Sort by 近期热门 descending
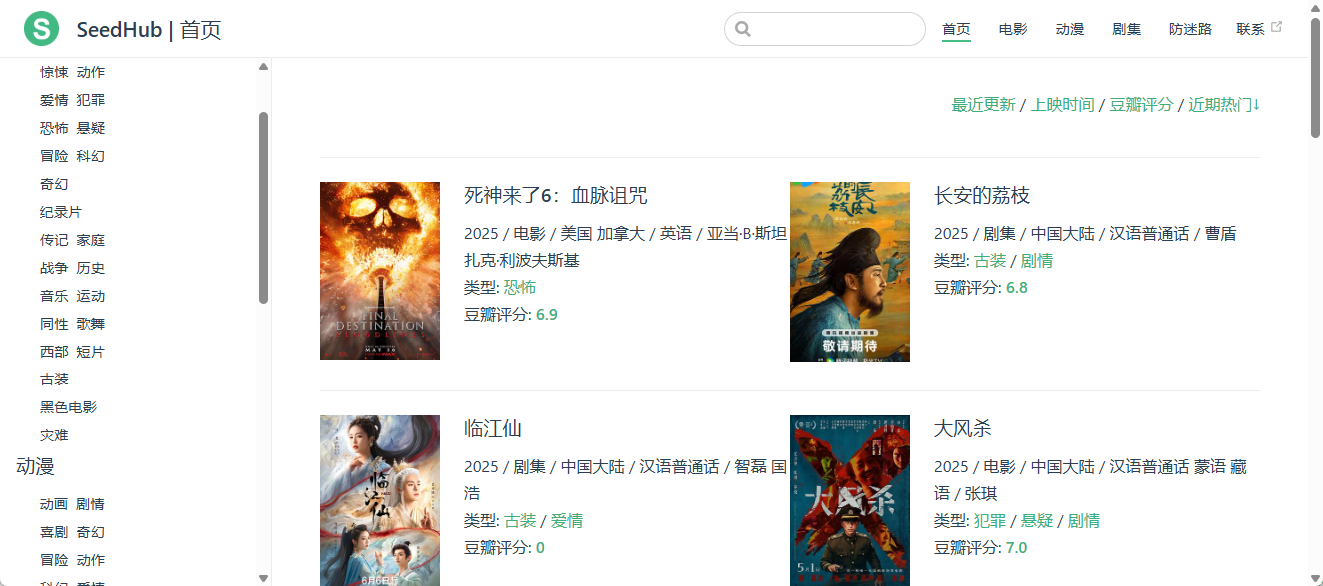The width and height of the screenshot is (1323, 586). (x=1224, y=105)
